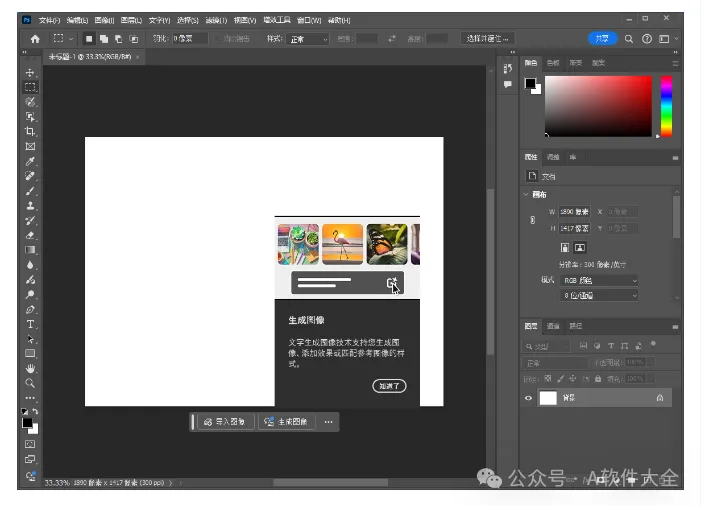
Task: Click the 导入图像 import image button
Action: [x=225, y=422]
